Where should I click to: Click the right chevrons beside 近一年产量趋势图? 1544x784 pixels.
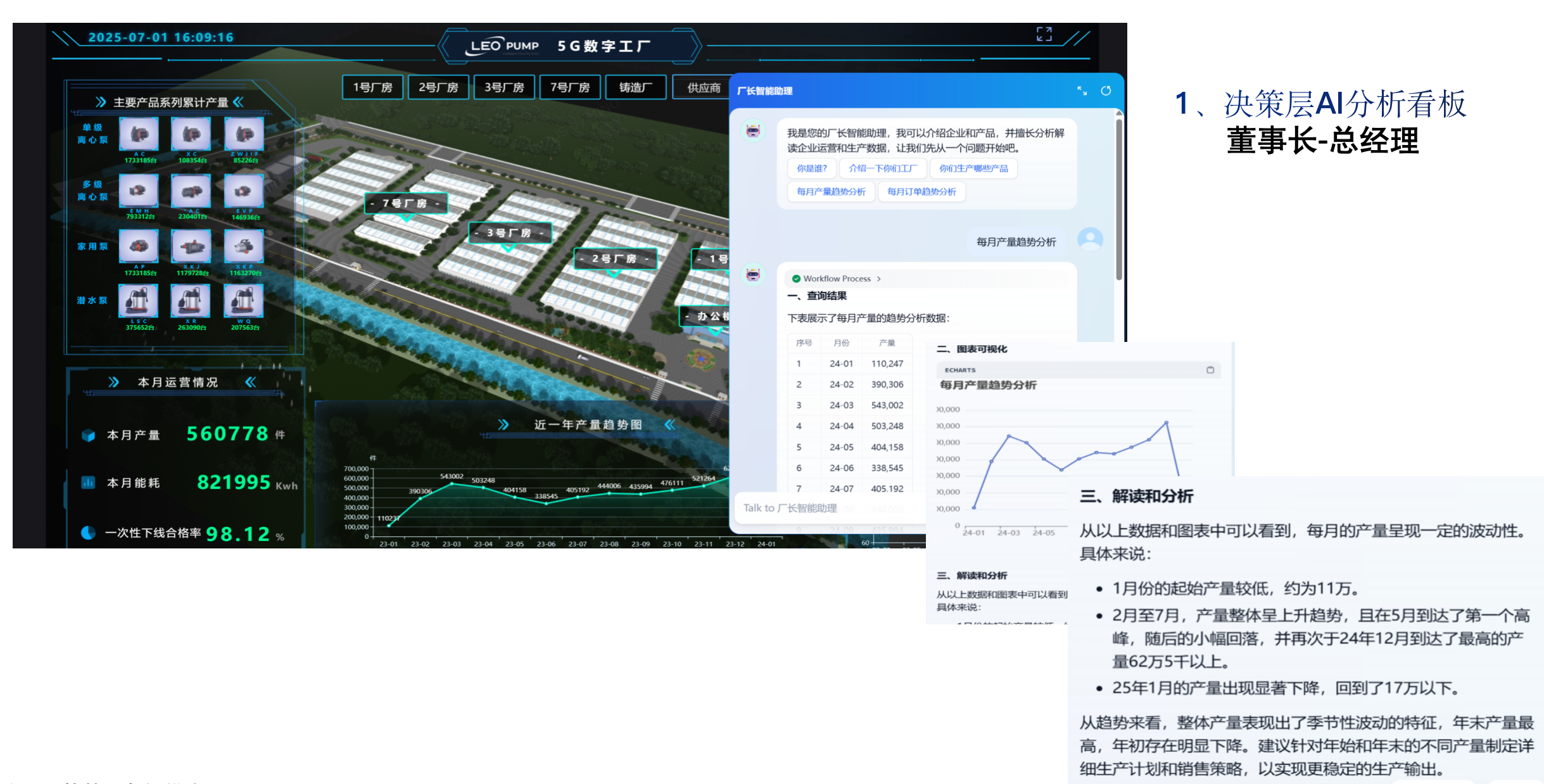pyautogui.click(x=669, y=424)
